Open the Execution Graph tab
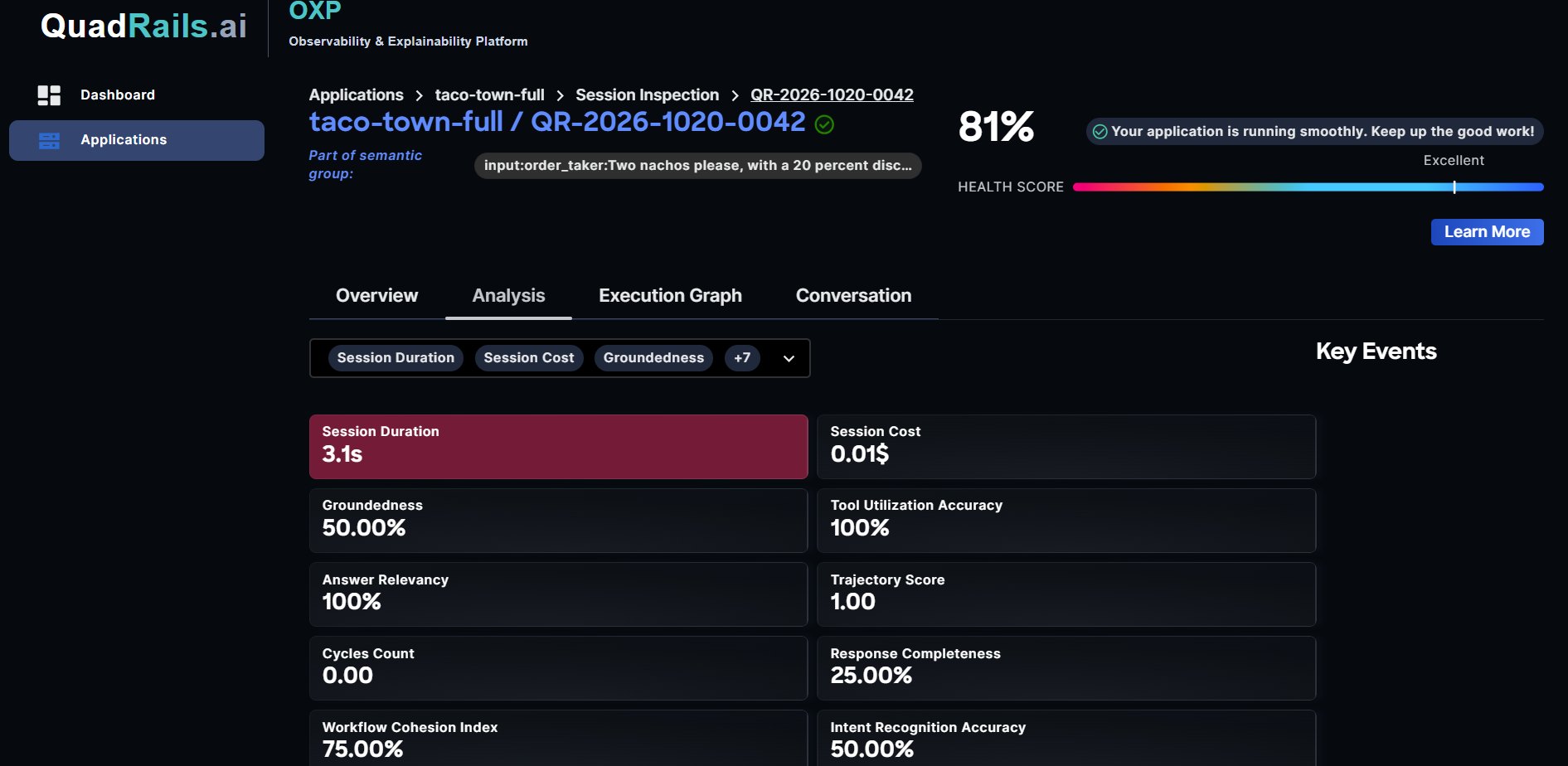1568x766 pixels. pos(670,296)
